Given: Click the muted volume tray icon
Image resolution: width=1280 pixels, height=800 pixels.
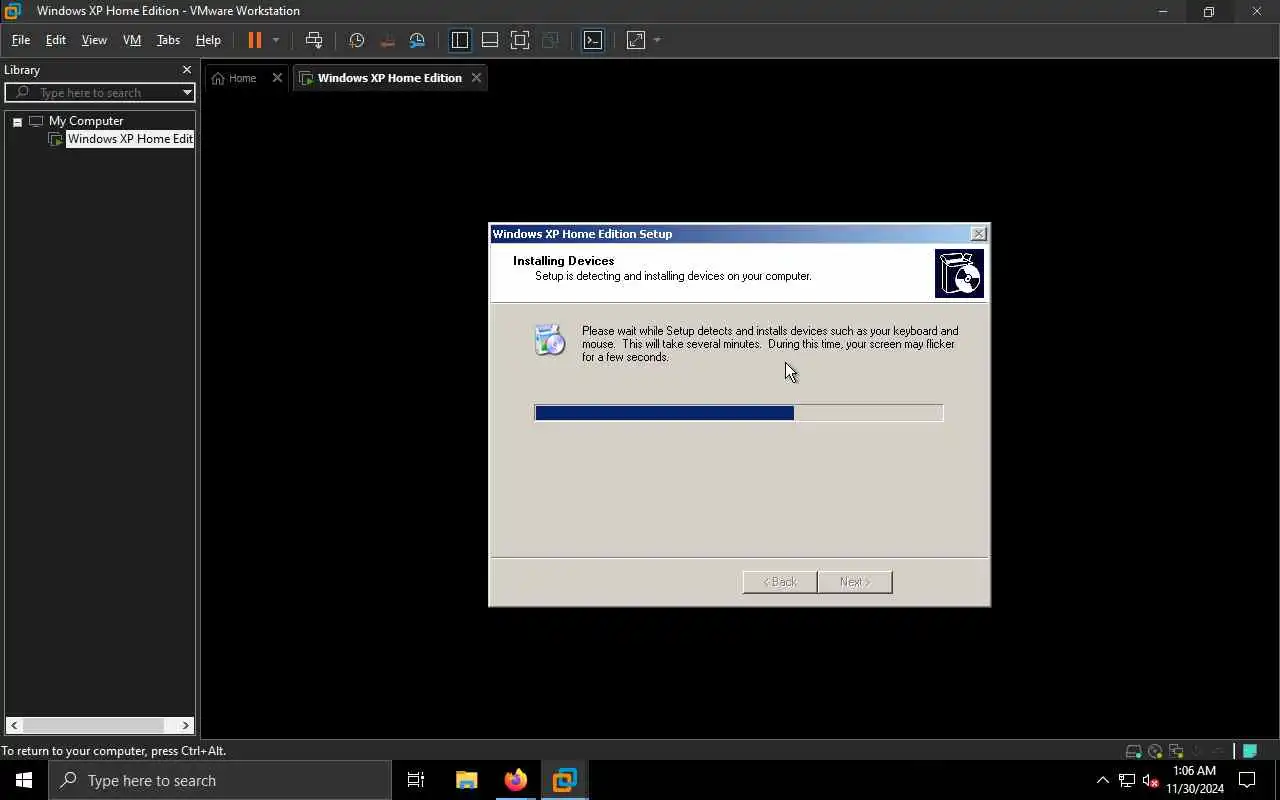Looking at the screenshot, I should (x=1151, y=780).
